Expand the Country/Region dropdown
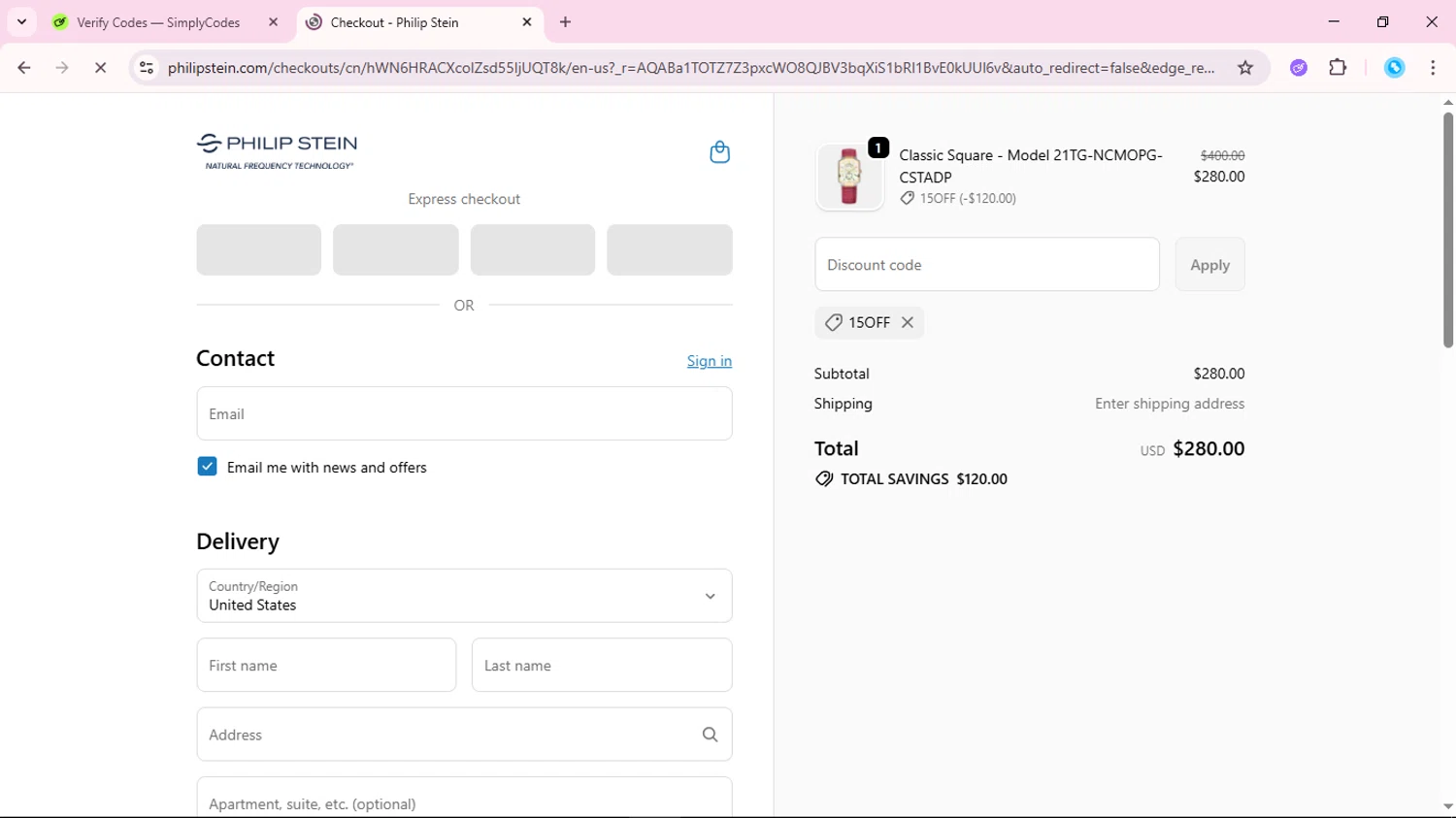Image resolution: width=1456 pixels, height=818 pixels. pos(464,596)
